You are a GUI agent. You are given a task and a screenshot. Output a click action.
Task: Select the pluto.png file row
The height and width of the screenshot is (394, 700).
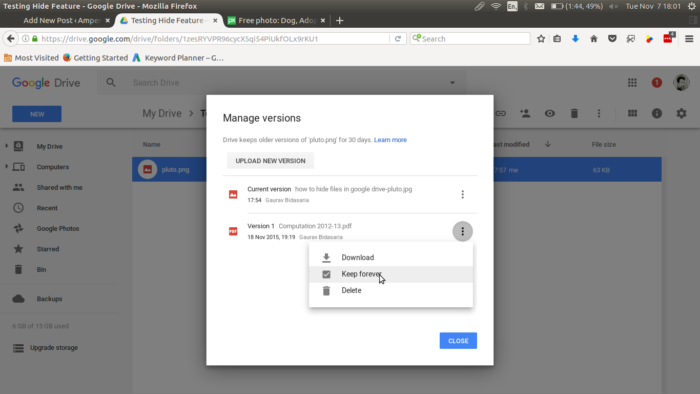(x=396, y=169)
